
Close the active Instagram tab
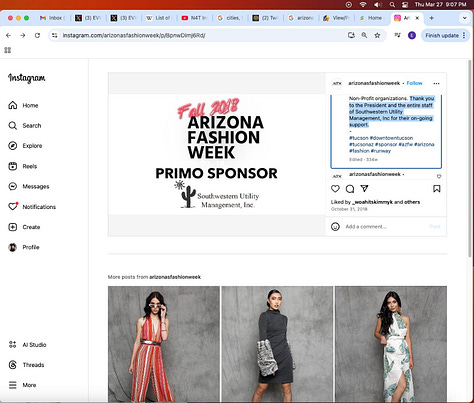[x=417, y=18]
